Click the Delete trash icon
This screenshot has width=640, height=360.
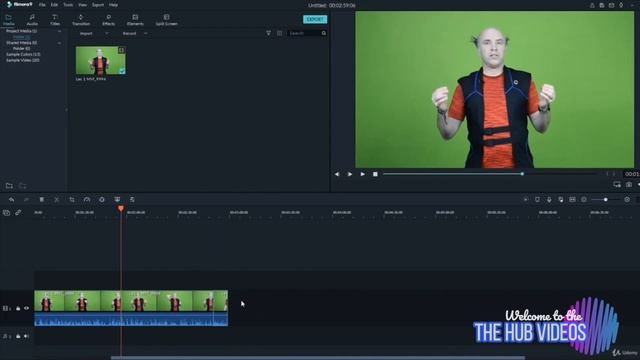click(42, 200)
